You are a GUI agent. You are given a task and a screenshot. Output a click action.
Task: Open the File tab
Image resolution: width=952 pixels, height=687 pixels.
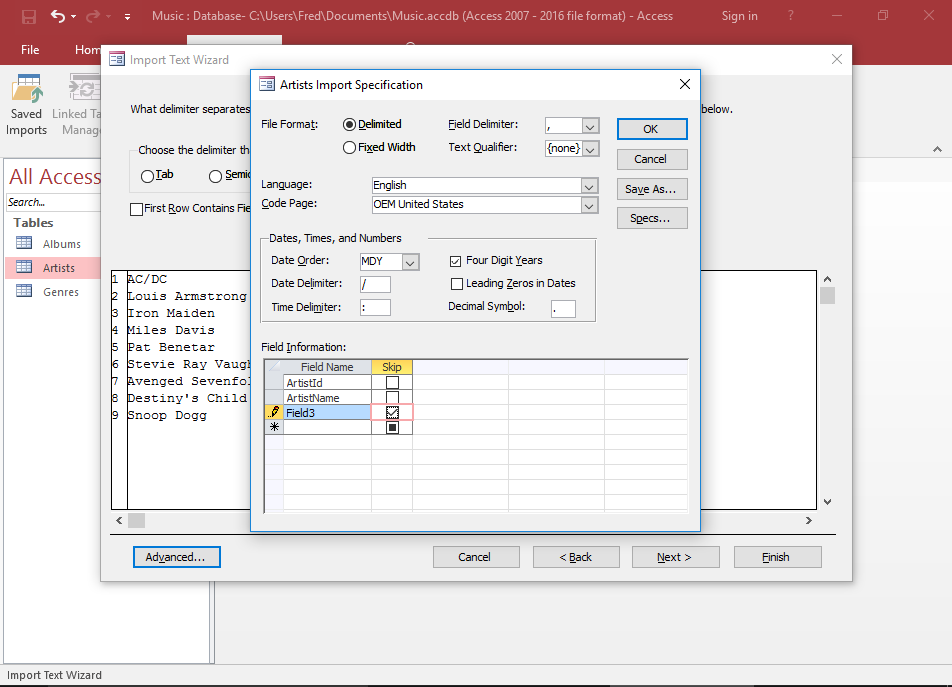point(30,50)
